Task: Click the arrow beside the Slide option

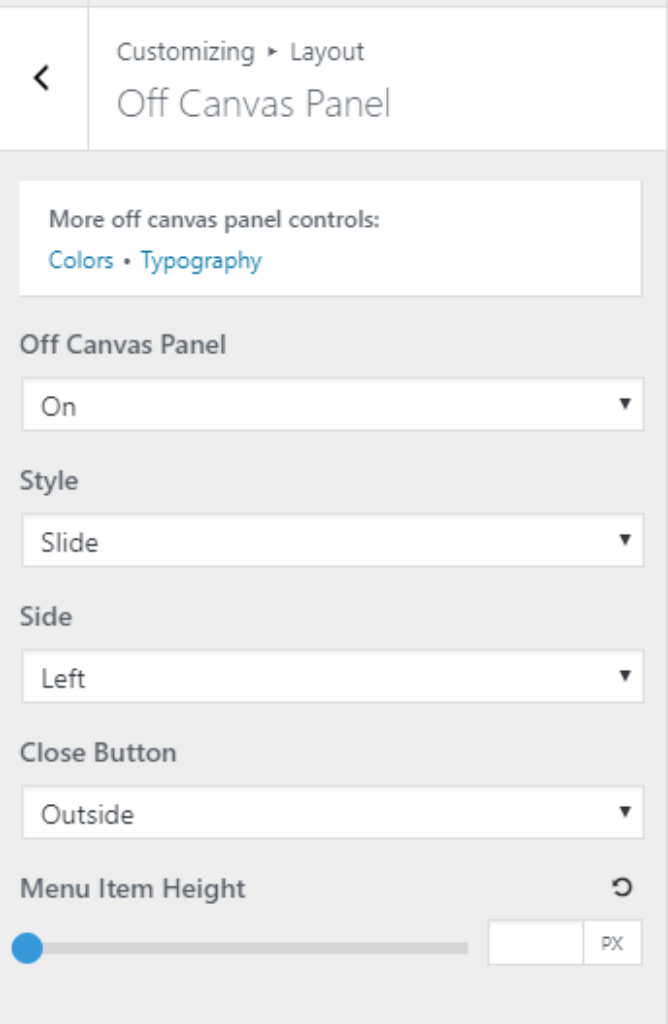Action: (625, 539)
